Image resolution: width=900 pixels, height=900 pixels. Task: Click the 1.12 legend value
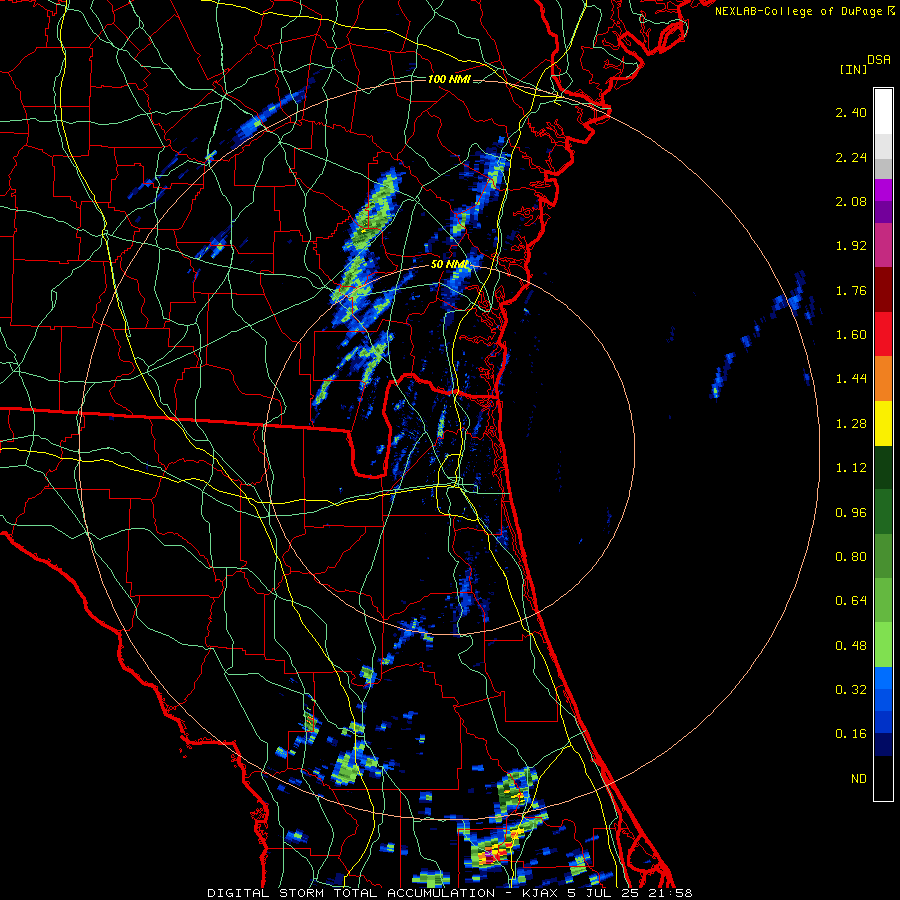[x=851, y=468]
